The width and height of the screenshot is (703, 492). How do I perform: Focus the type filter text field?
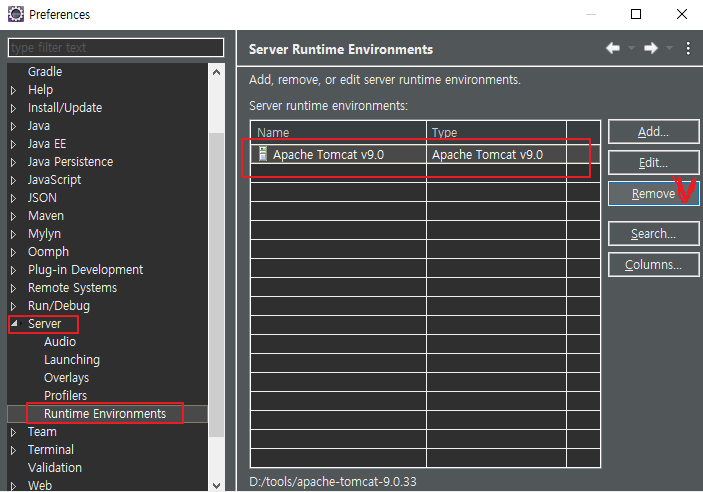[x=116, y=48]
